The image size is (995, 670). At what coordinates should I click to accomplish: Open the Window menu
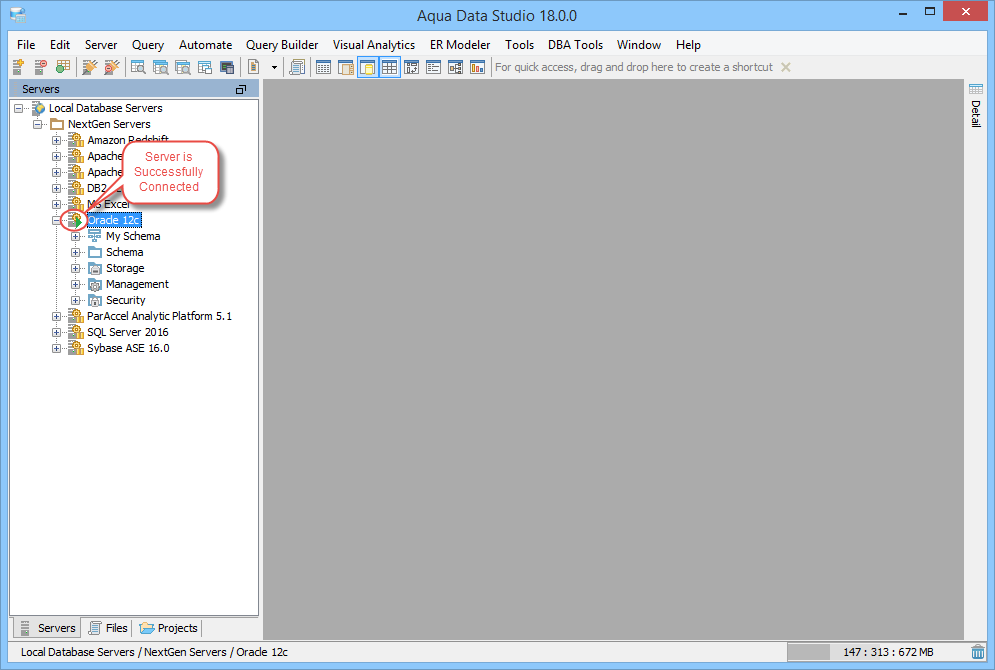[639, 45]
